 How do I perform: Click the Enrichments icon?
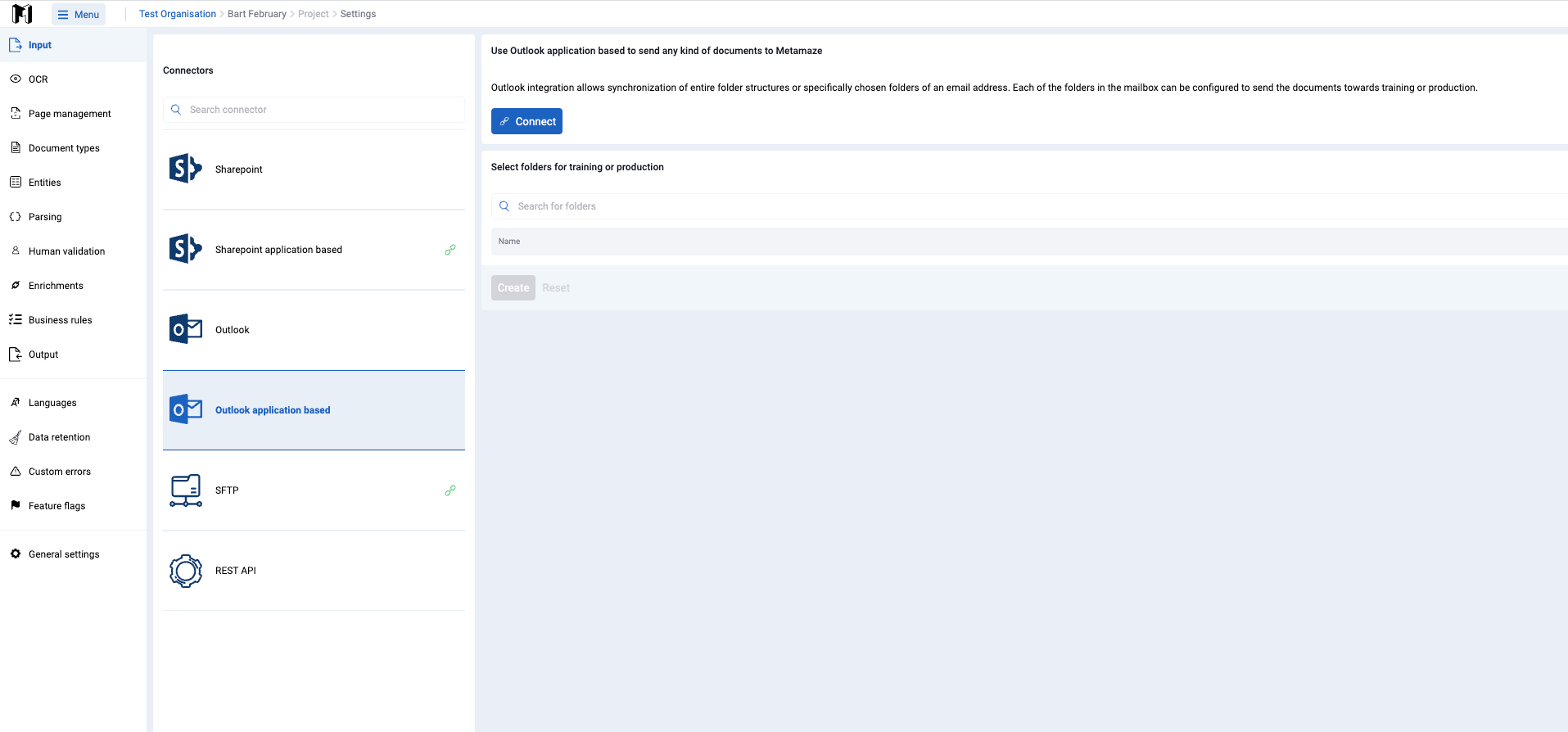click(x=16, y=285)
